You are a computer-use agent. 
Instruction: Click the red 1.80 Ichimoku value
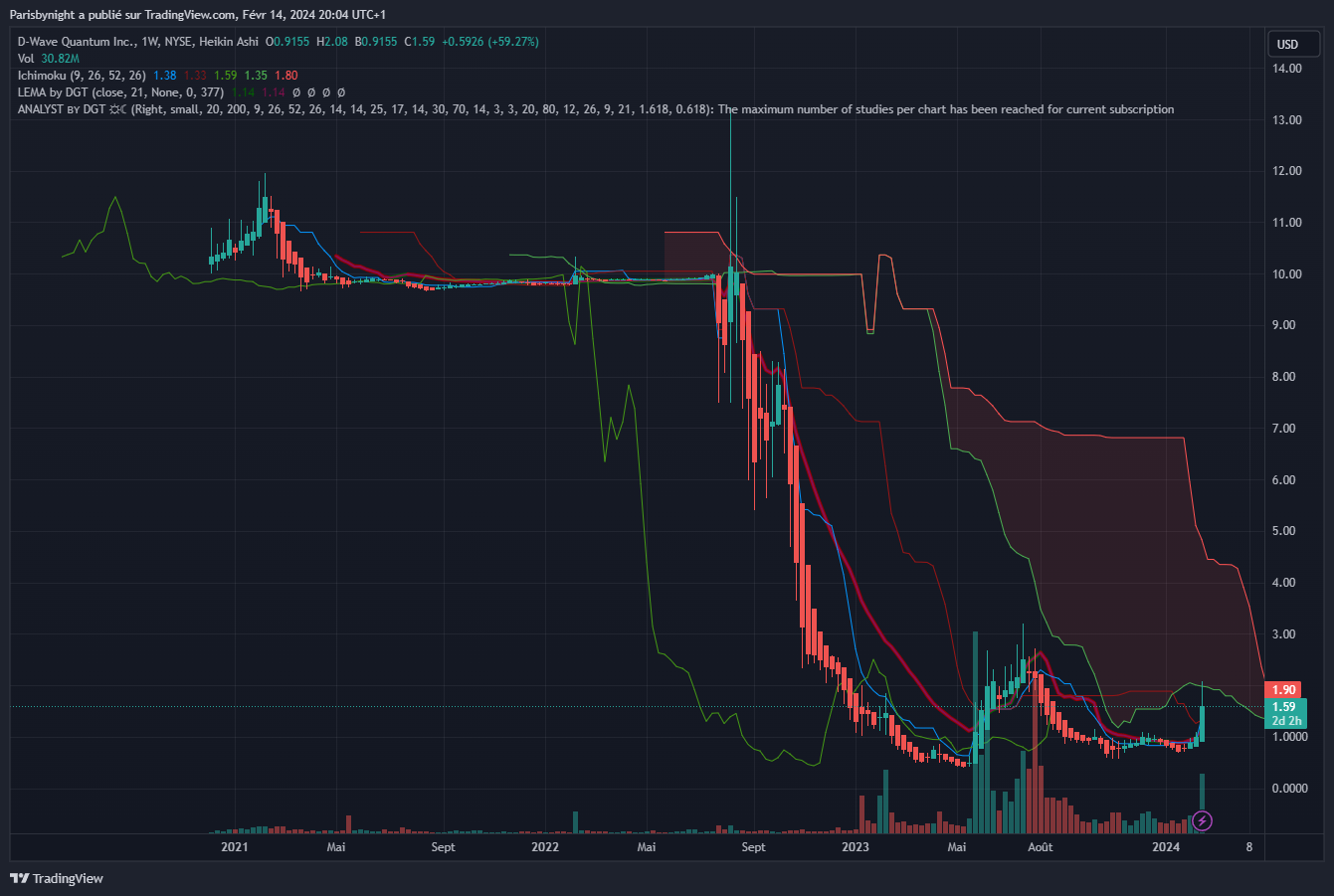[286, 76]
